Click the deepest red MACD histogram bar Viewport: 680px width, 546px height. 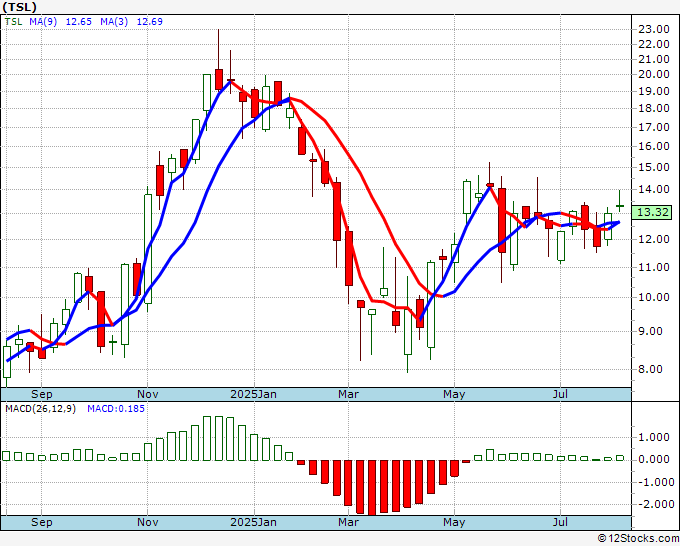[372, 487]
